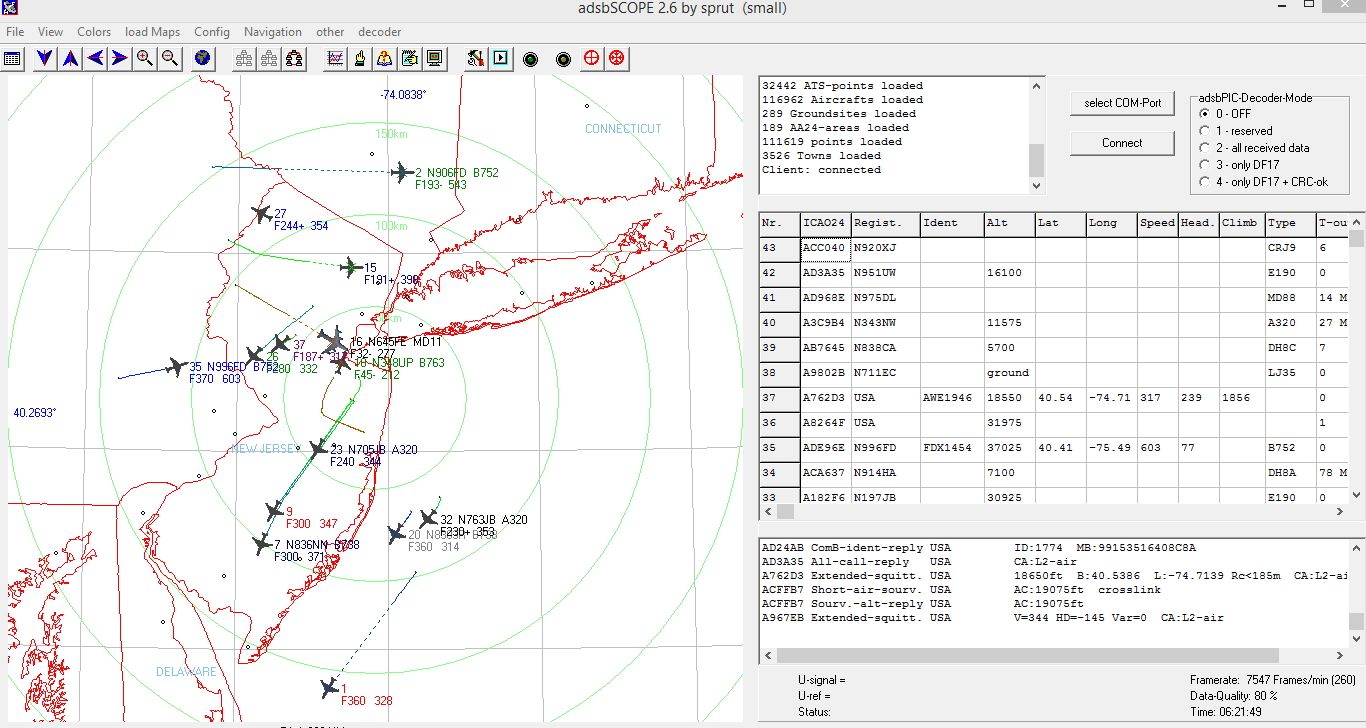Click aircraft table horizontal scrollbar left arrow

(x=768, y=512)
